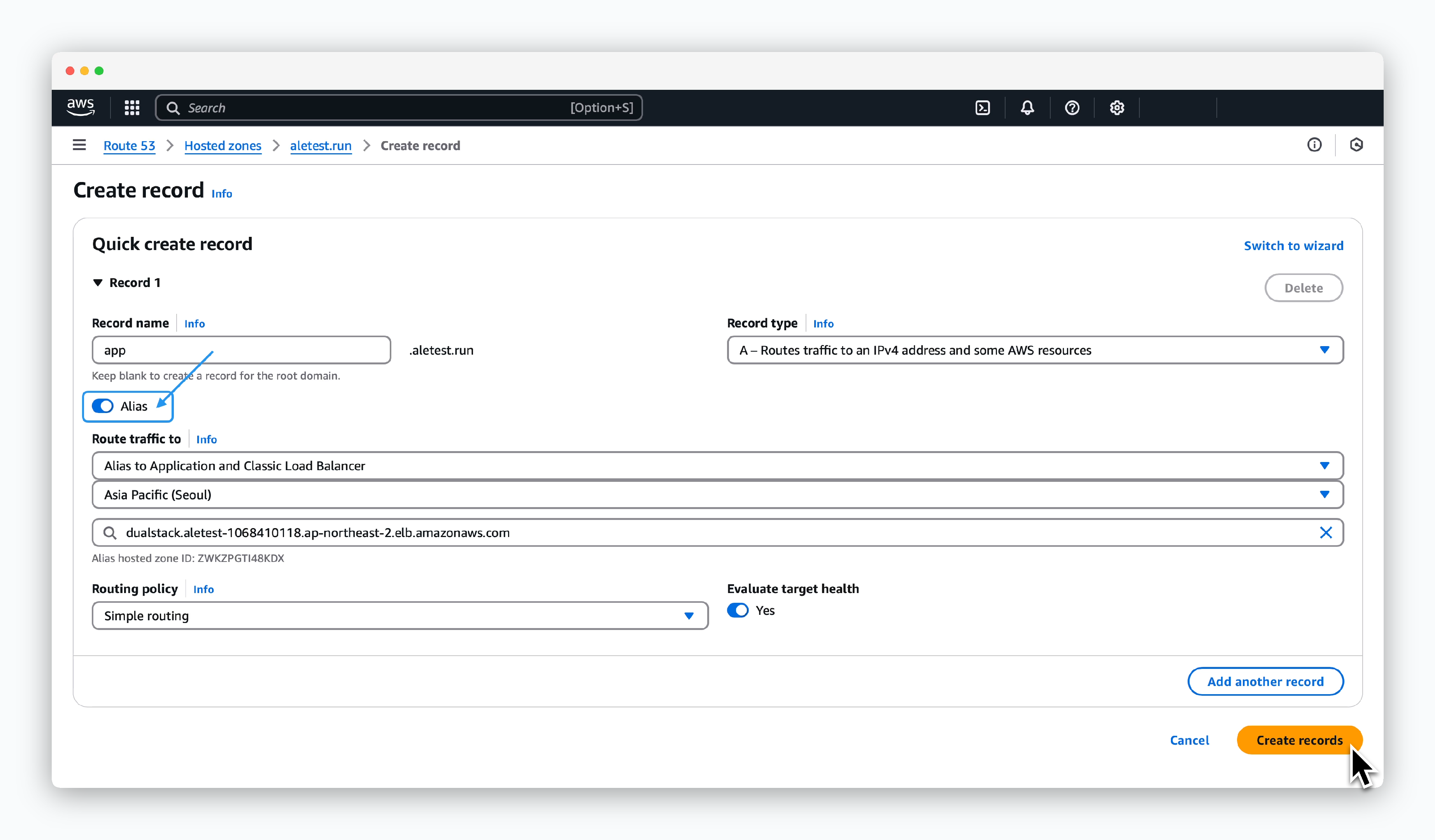
Task: Open the notifications bell
Action: pos(1027,108)
